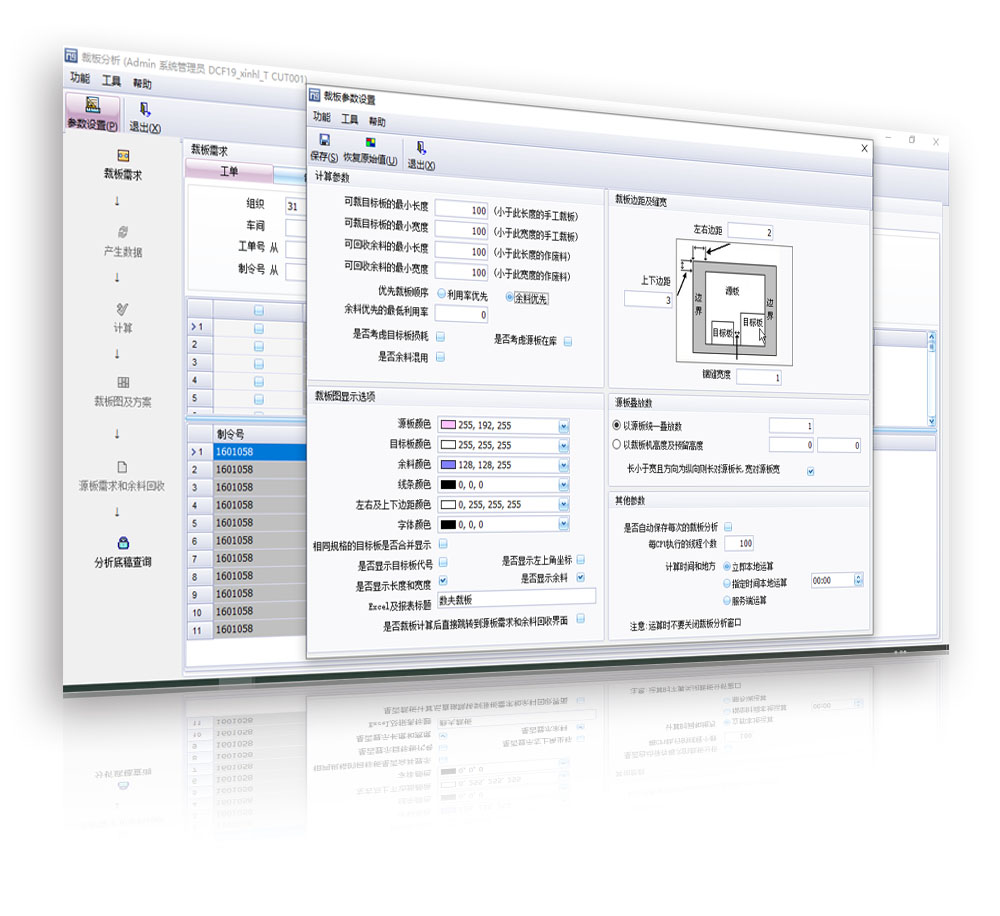This screenshot has height=916, width=1000.
Task: Click the 计算 step icon in sidebar
Action: (122, 309)
